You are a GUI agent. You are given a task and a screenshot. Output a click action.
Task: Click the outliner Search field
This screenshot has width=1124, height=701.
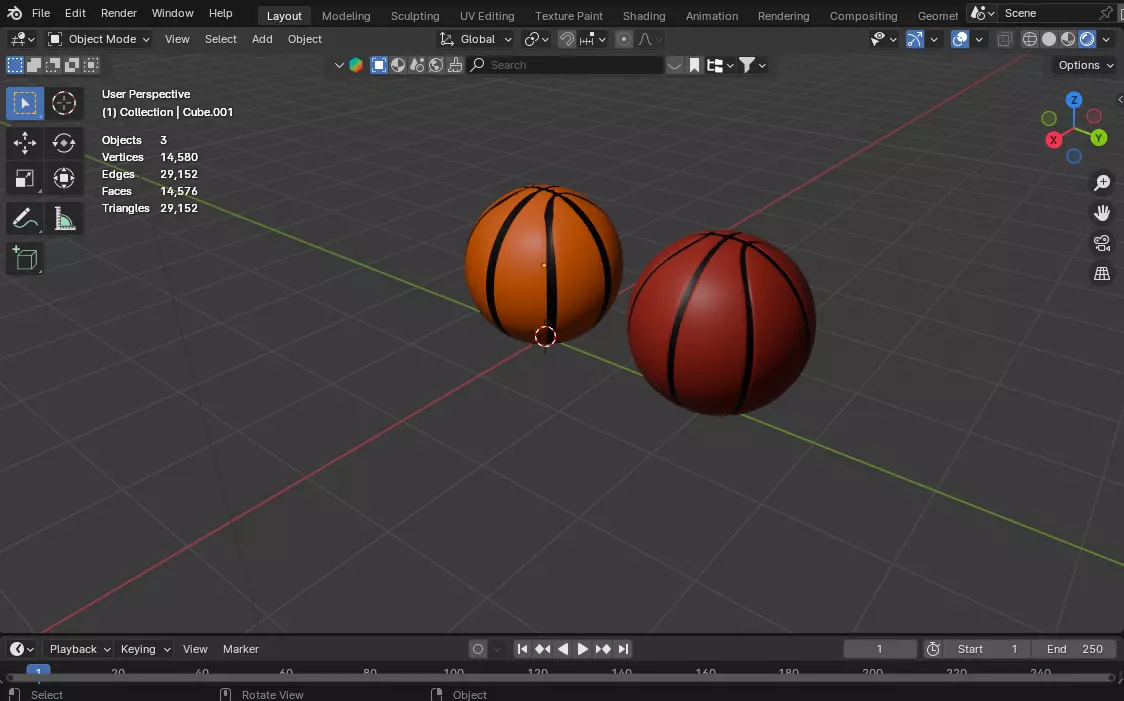pyautogui.click(x=565, y=65)
